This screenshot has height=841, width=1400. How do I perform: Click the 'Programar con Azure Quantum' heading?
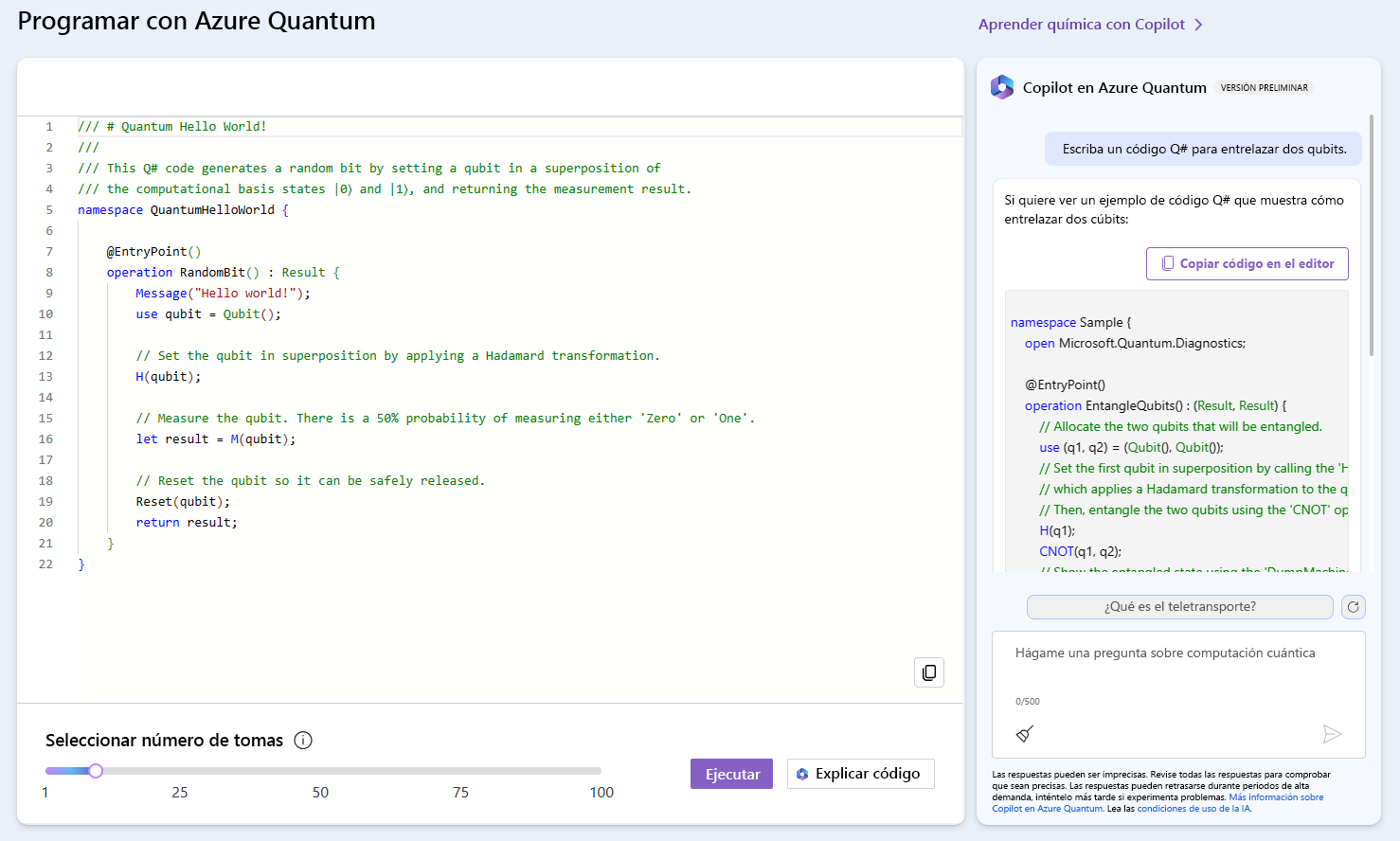point(196,21)
